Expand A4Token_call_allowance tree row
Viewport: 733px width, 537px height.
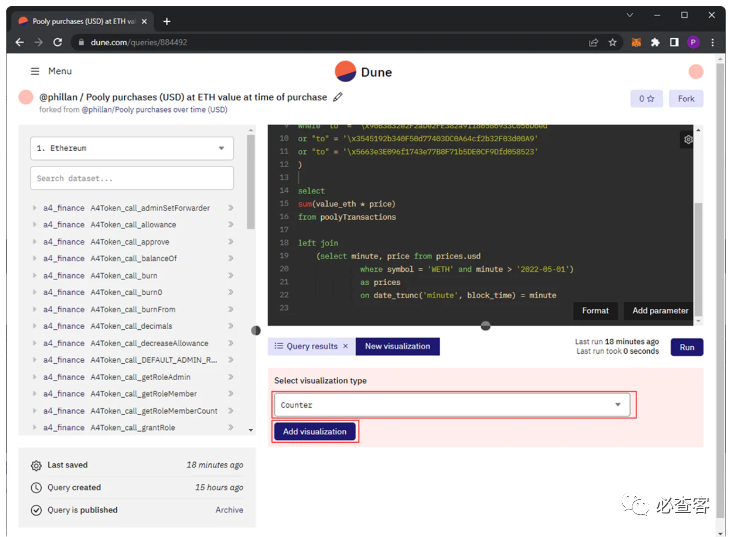(35, 224)
